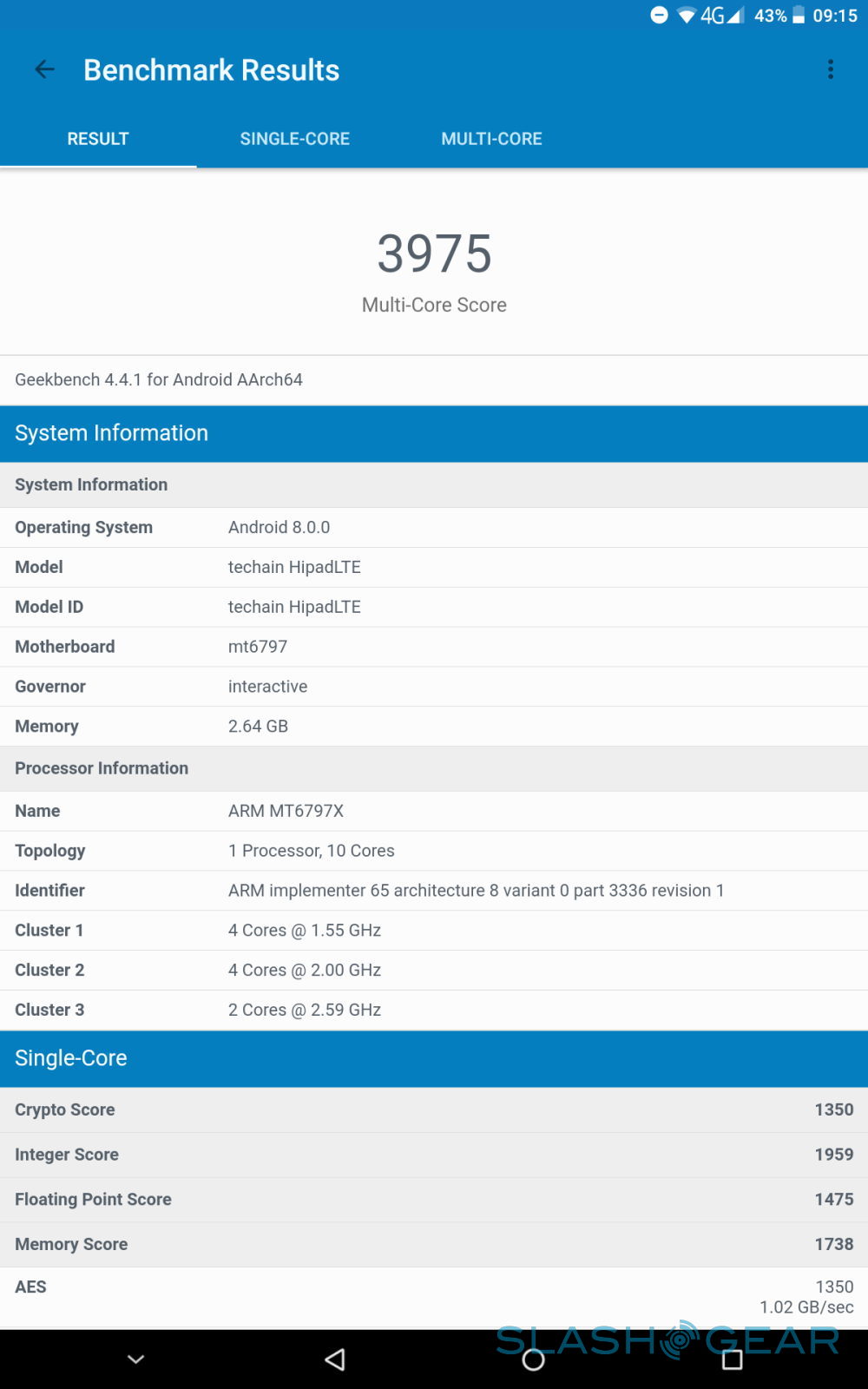Tap the System Information section header
This screenshot has width=868, height=1389.
434,433
